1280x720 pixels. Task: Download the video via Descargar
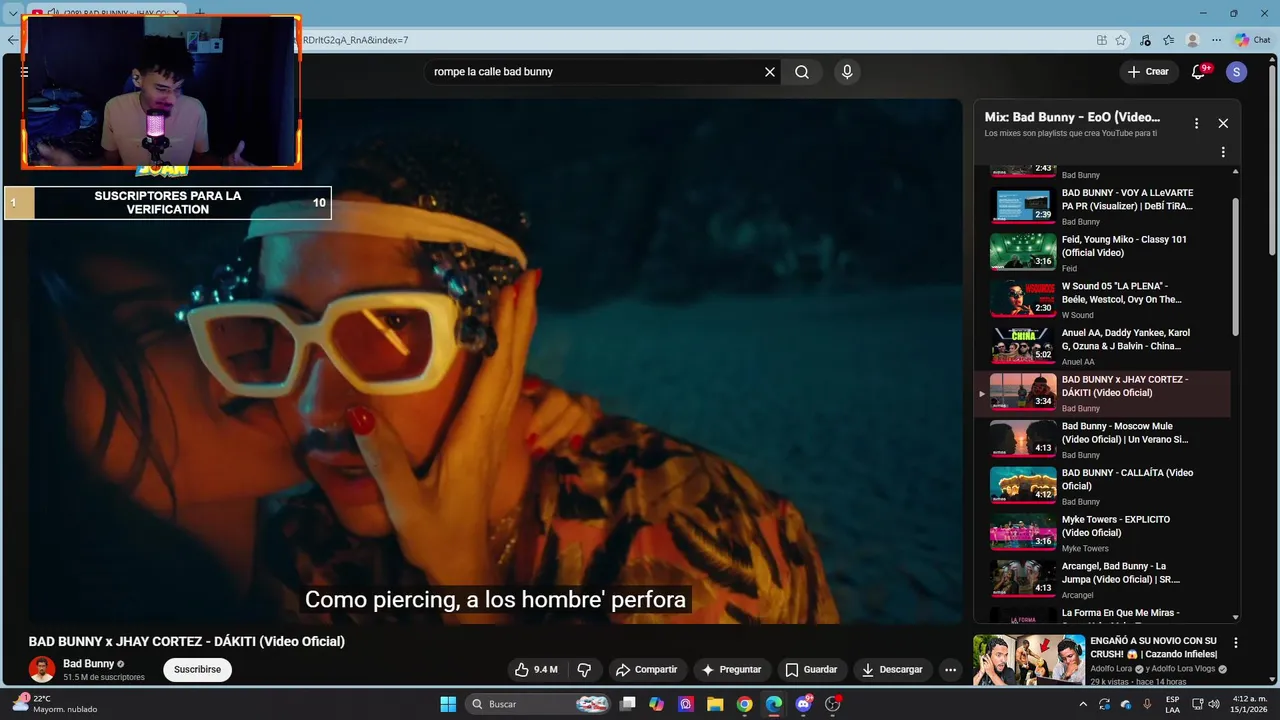[x=892, y=669]
